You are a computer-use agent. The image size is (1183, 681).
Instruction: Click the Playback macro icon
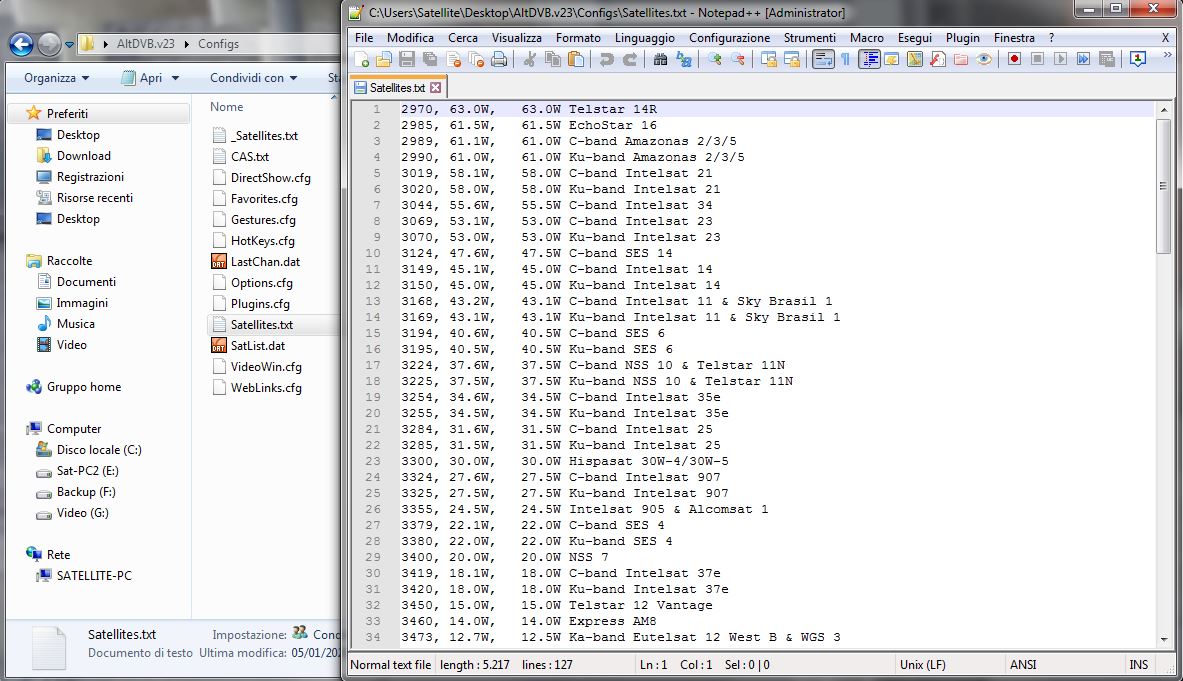tap(1060, 60)
